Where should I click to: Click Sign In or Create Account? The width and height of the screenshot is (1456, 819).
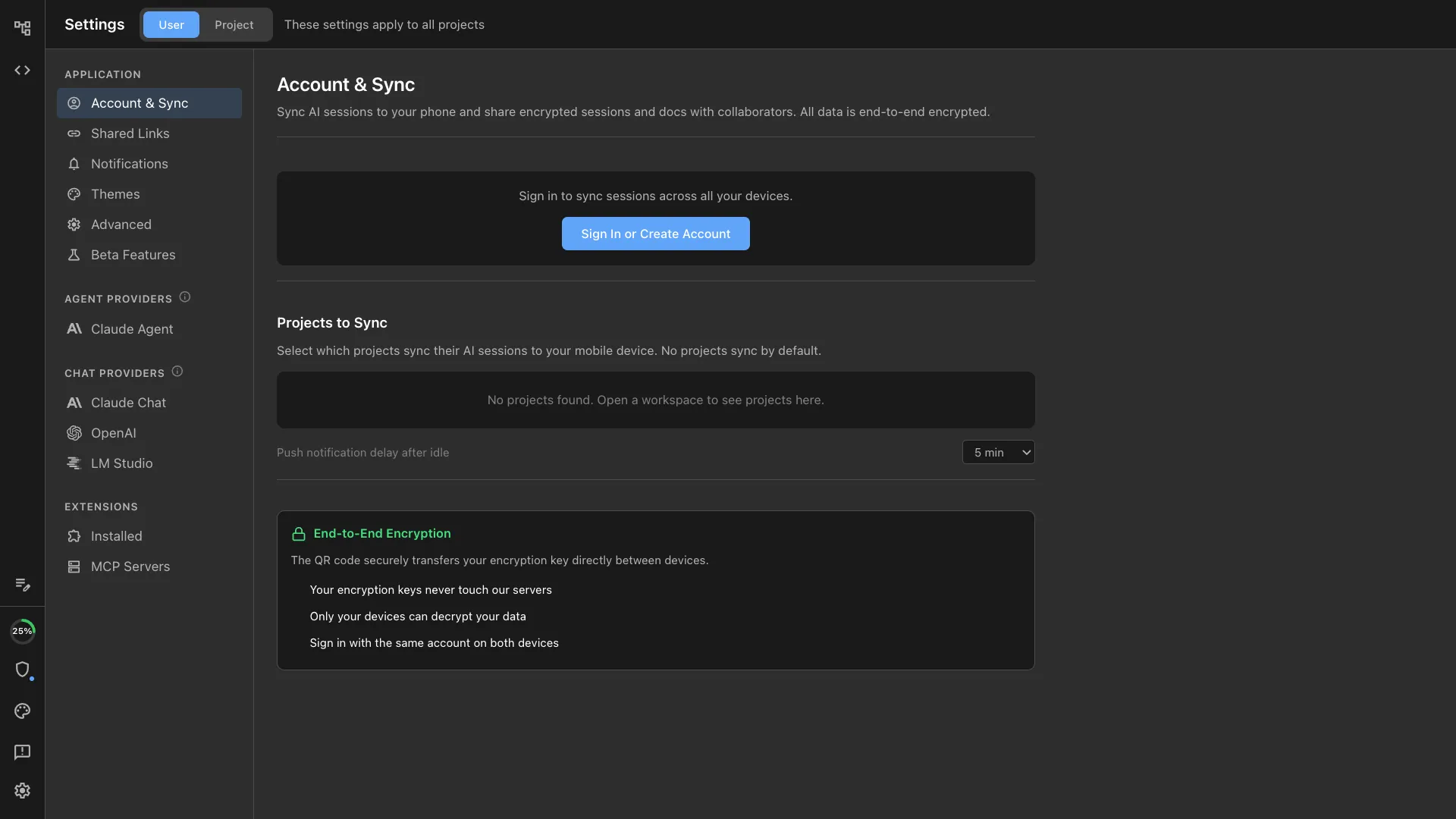(x=655, y=234)
